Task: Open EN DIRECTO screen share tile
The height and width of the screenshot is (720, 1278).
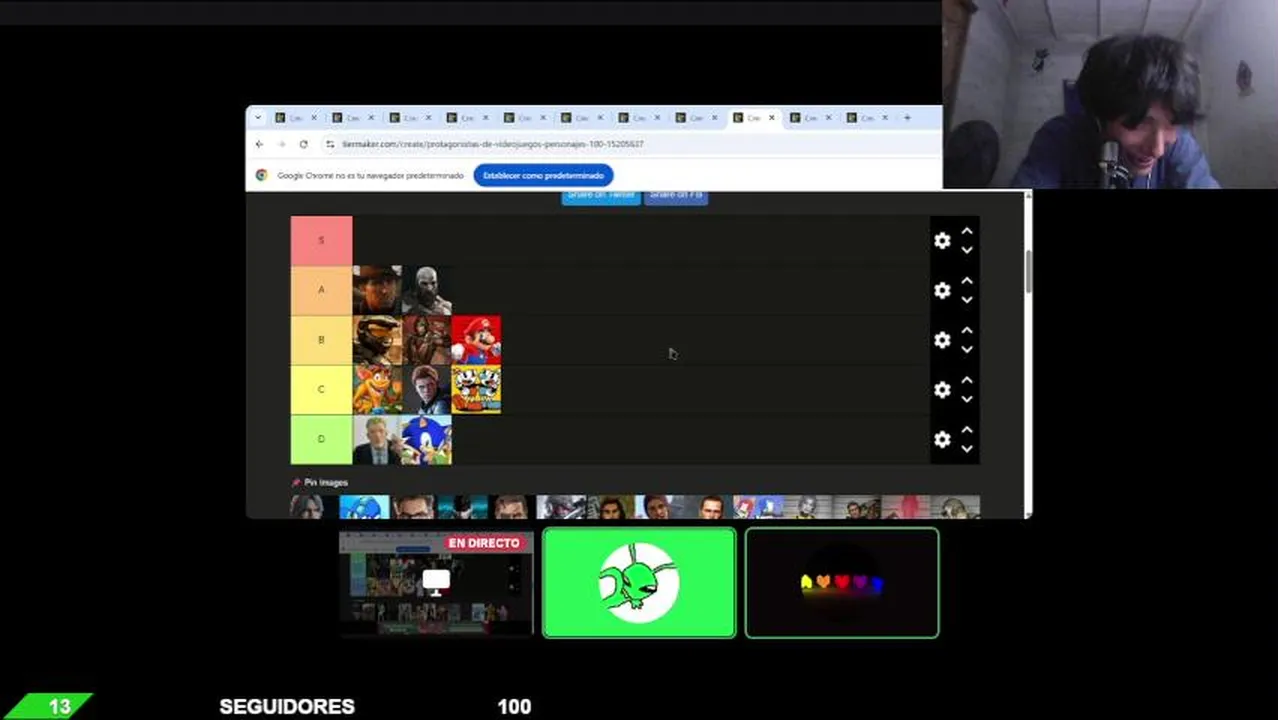Action: pyautogui.click(x=436, y=583)
